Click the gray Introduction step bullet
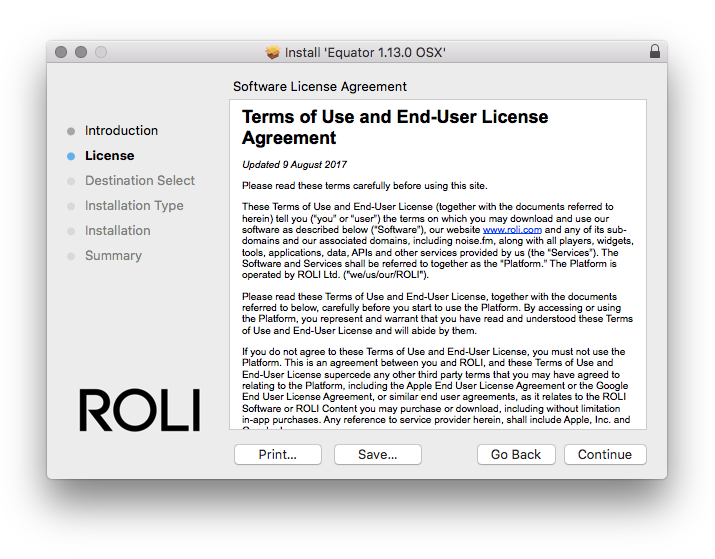The height and width of the screenshot is (559, 715). click(71, 131)
